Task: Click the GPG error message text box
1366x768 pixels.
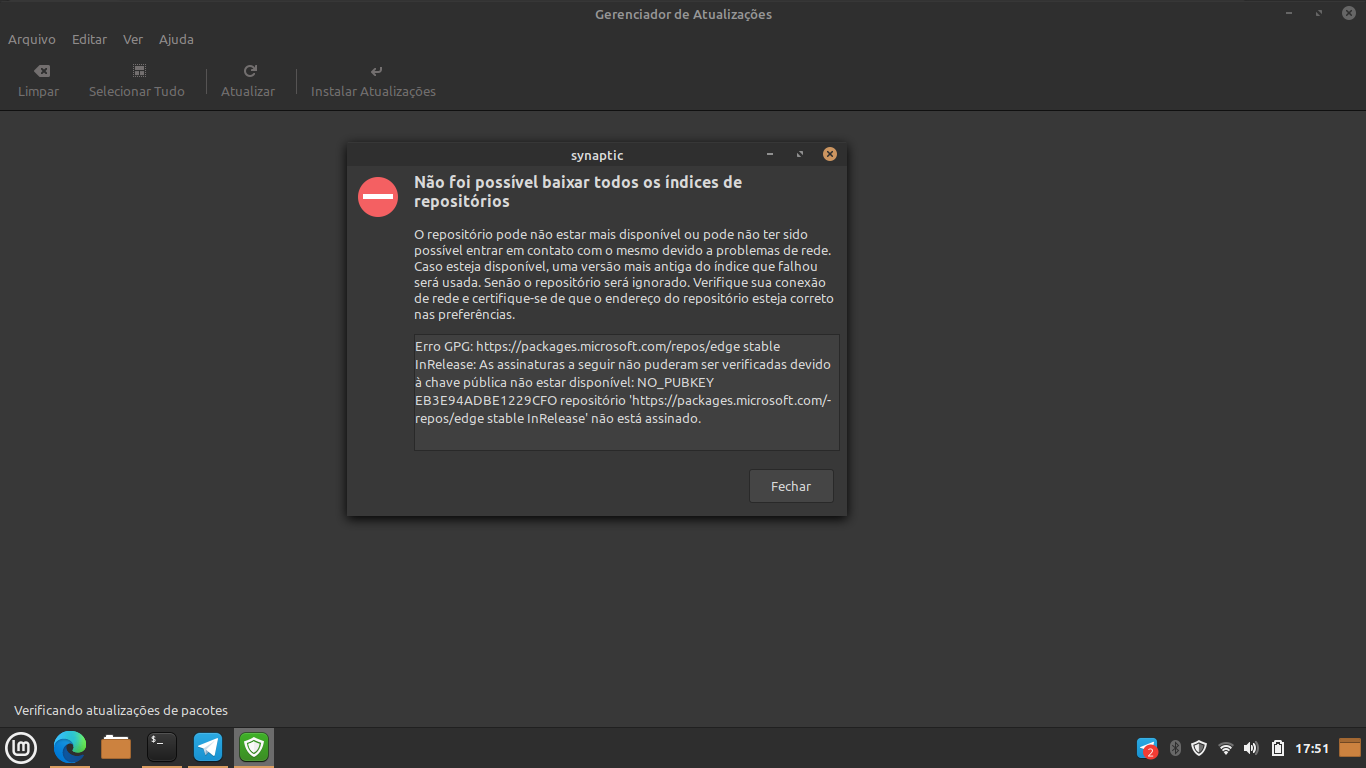Action: click(627, 392)
